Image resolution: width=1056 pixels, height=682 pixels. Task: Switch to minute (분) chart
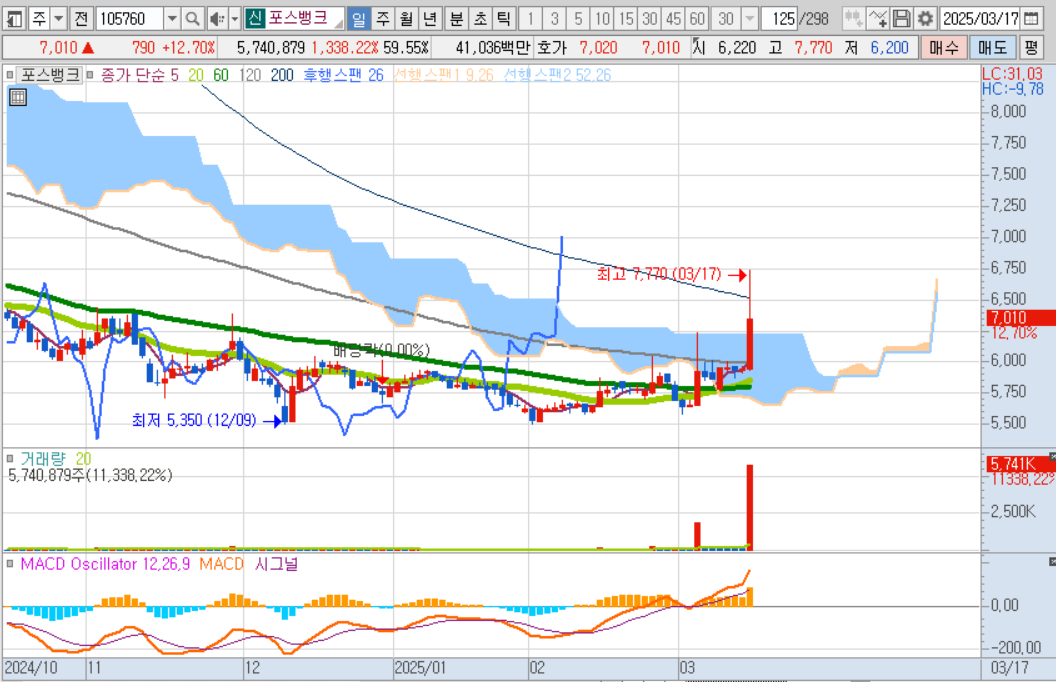point(456,19)
